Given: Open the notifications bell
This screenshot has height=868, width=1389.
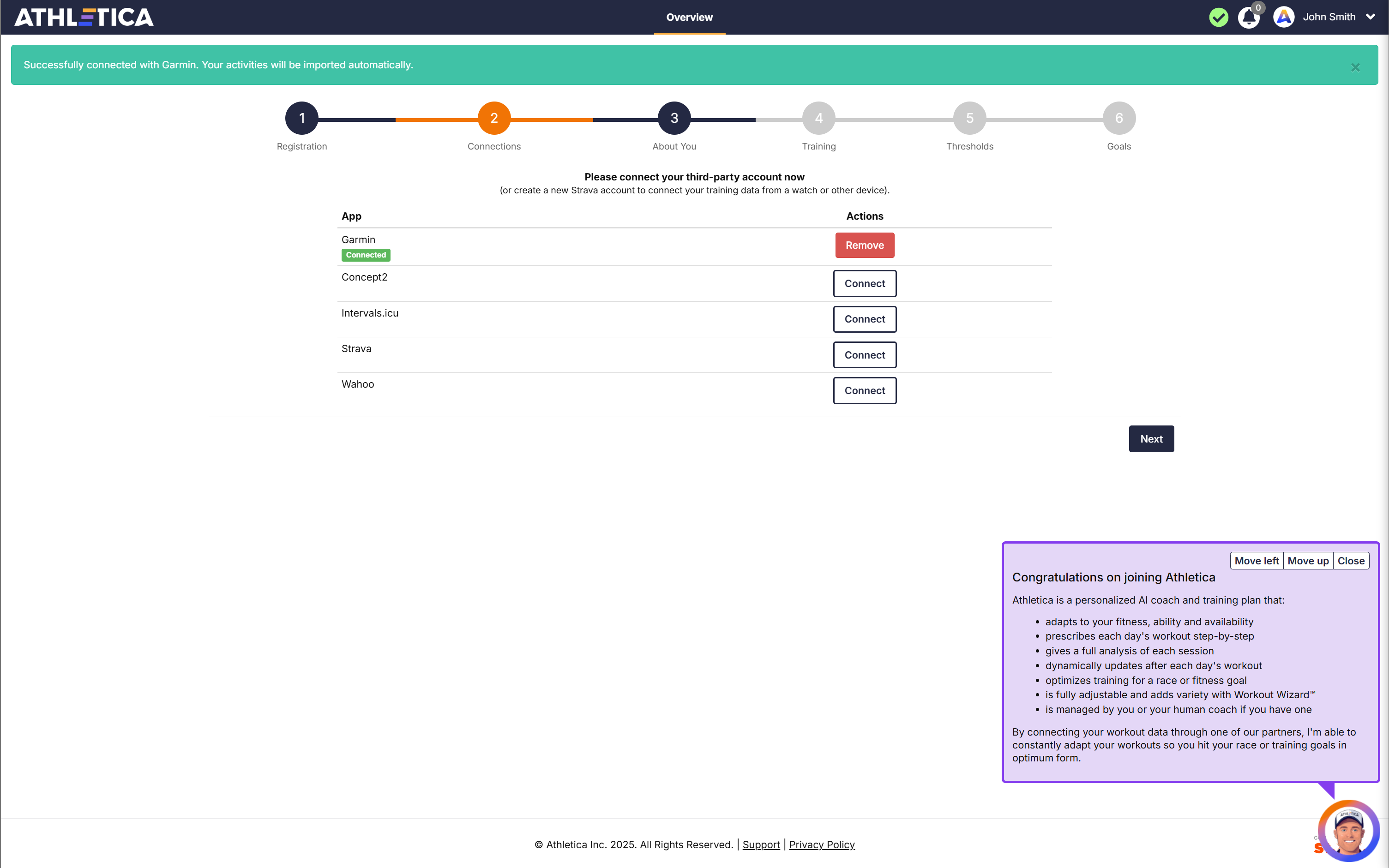Looking at the screenshot, I should click(1248, 18).
